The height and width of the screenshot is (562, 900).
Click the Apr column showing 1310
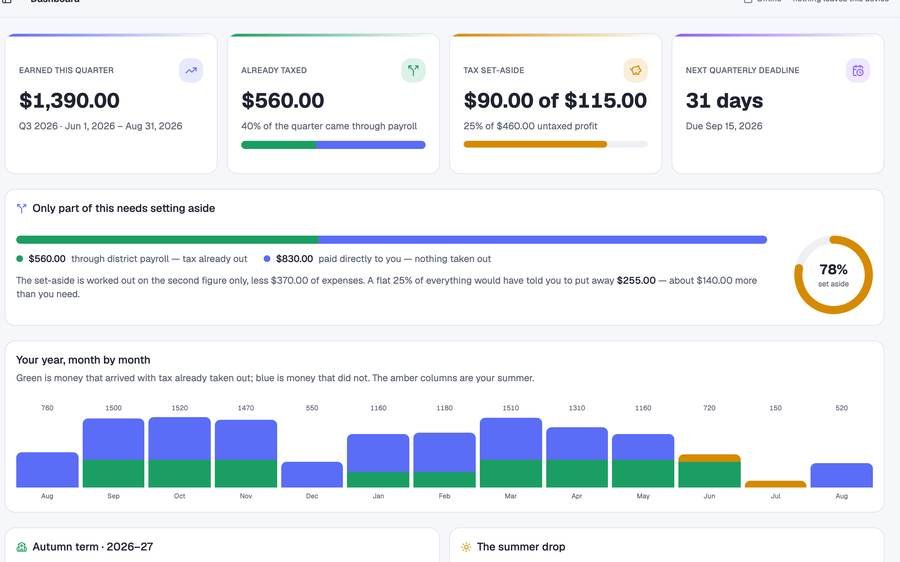[x=577, y=458]
